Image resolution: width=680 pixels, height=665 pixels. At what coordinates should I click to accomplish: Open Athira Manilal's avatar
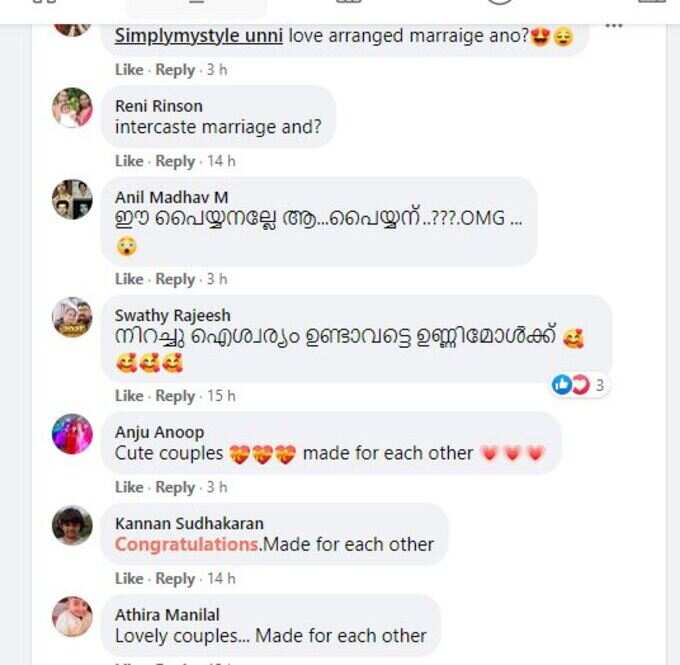pyautogui.click(x=72, y=617)
